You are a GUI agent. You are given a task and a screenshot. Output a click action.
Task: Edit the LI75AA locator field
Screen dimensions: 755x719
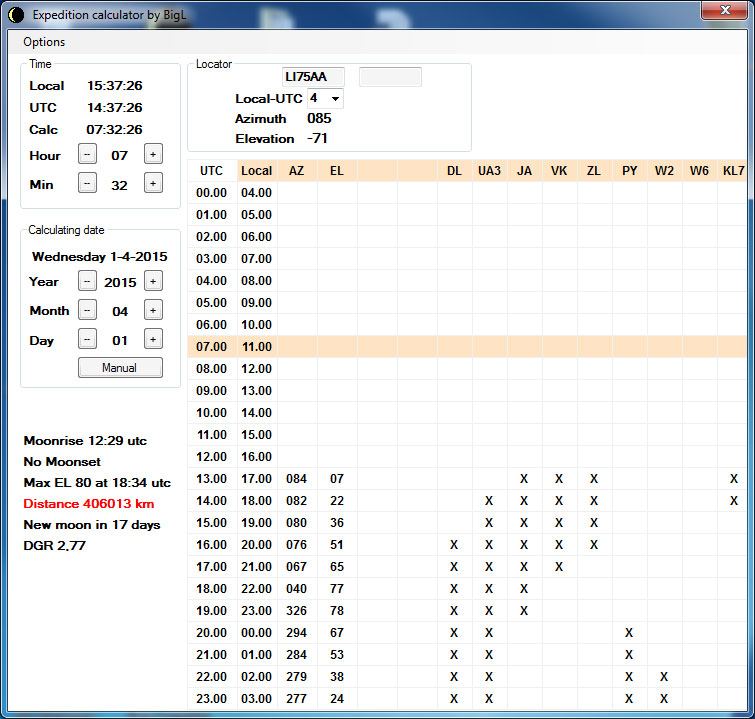click(313, 77)
